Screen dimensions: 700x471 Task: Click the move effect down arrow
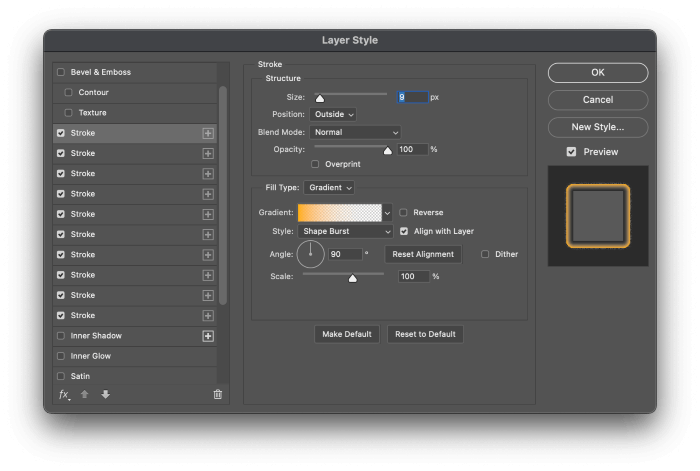pyautogui.click(x=105, y=395)
